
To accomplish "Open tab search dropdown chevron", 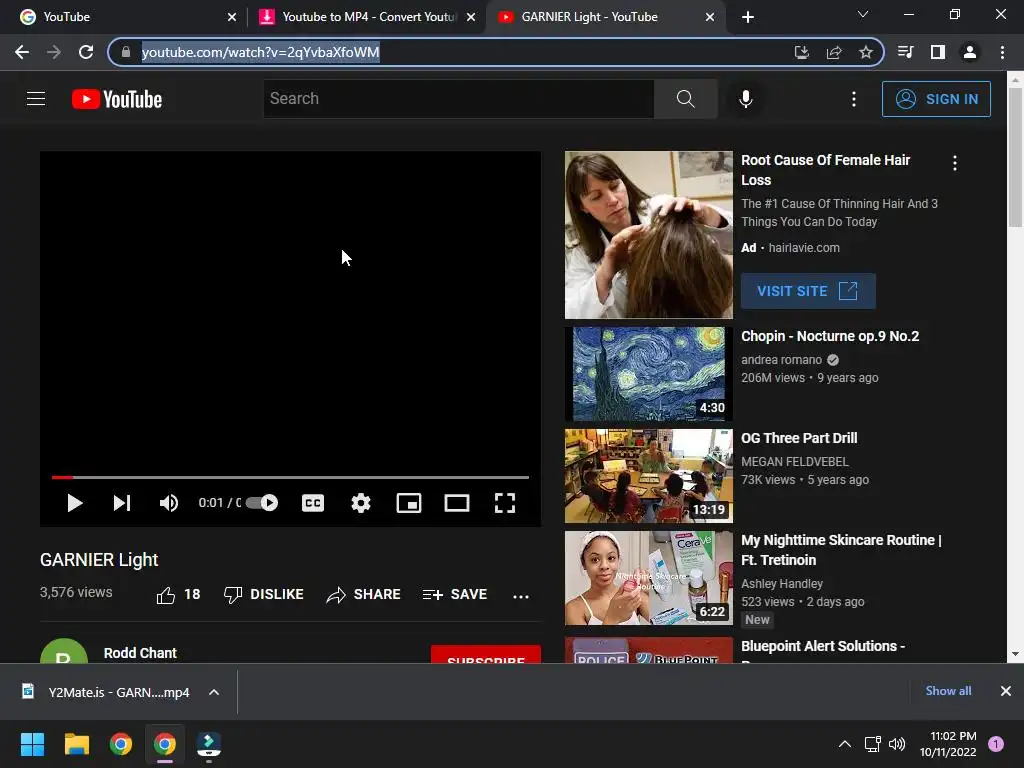I will coord(863,14).
